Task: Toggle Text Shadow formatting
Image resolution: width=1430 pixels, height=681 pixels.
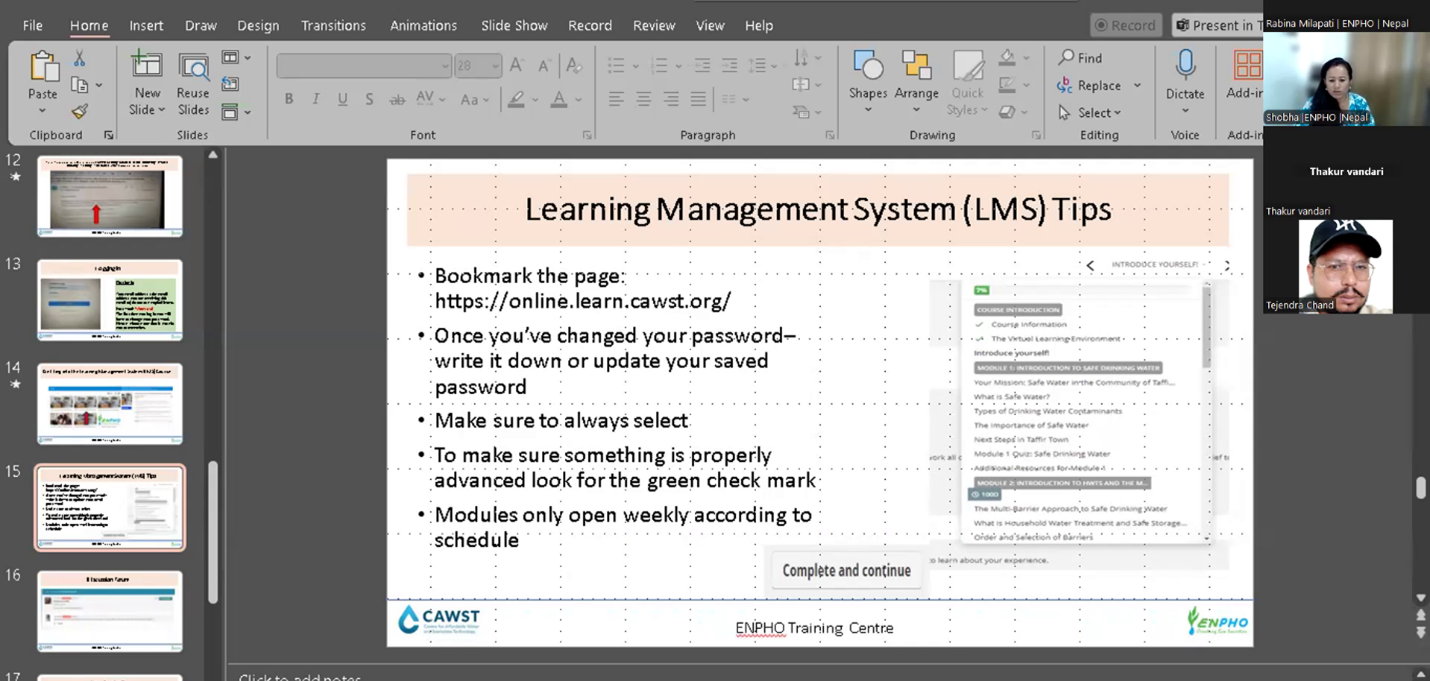Action: click(369, 99)
